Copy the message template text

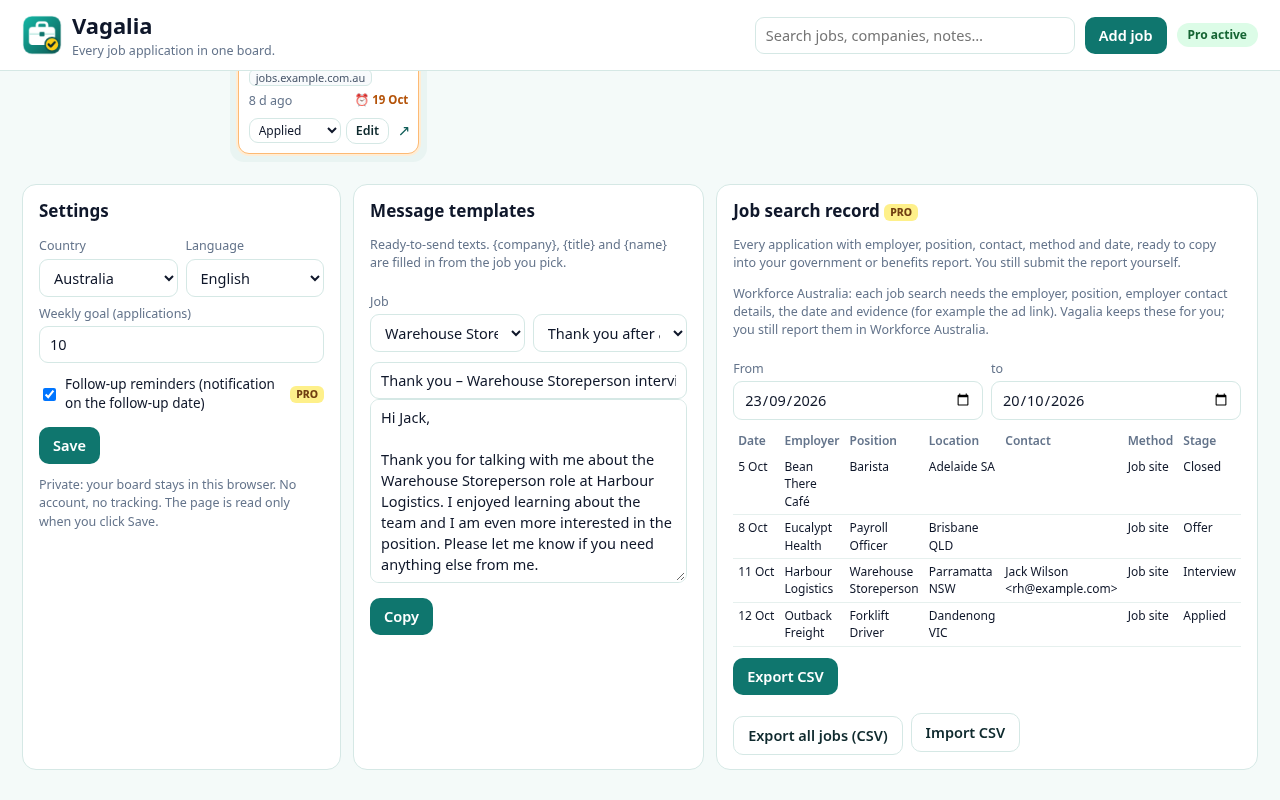[401, 616]
